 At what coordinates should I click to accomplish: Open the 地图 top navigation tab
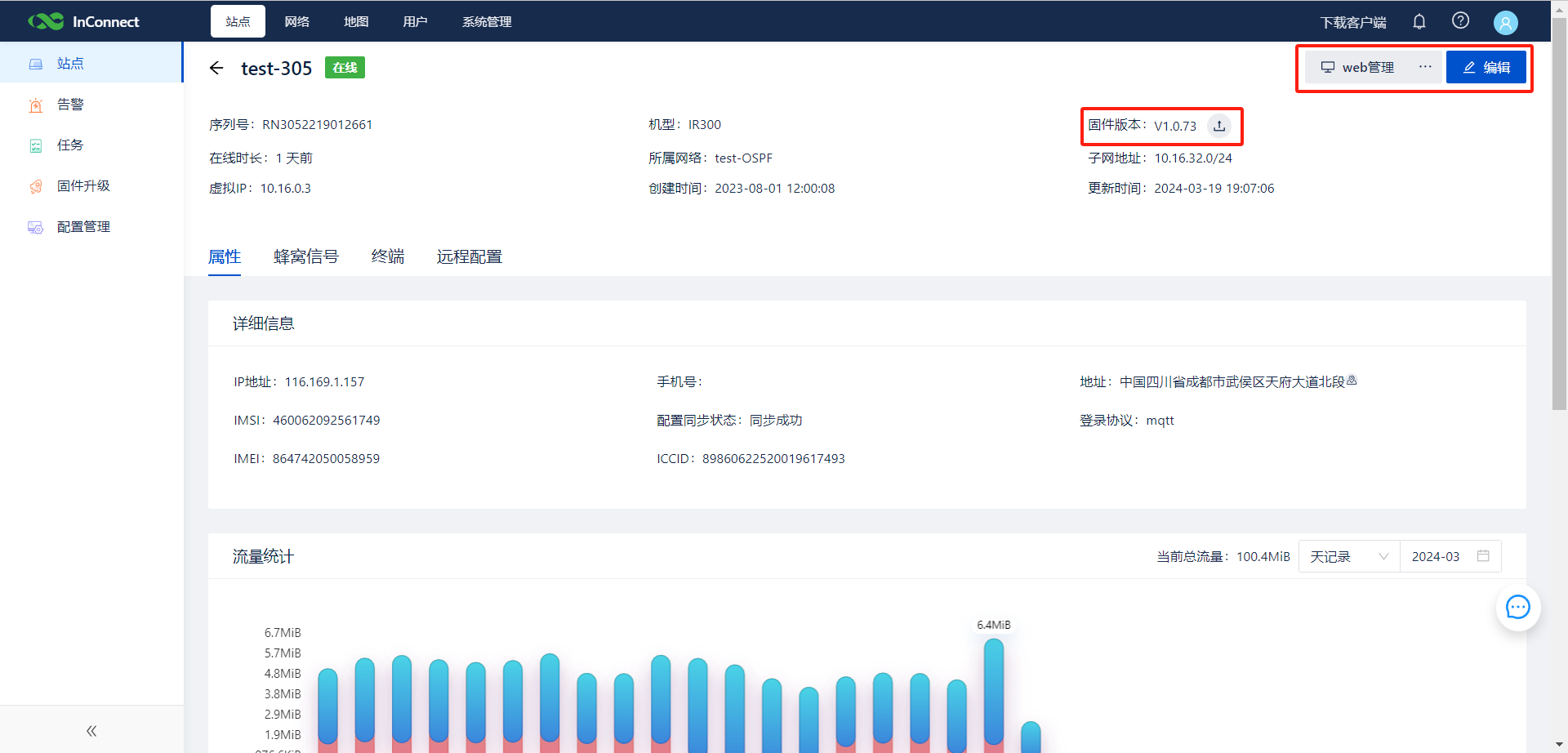click(x=356, y=21)
